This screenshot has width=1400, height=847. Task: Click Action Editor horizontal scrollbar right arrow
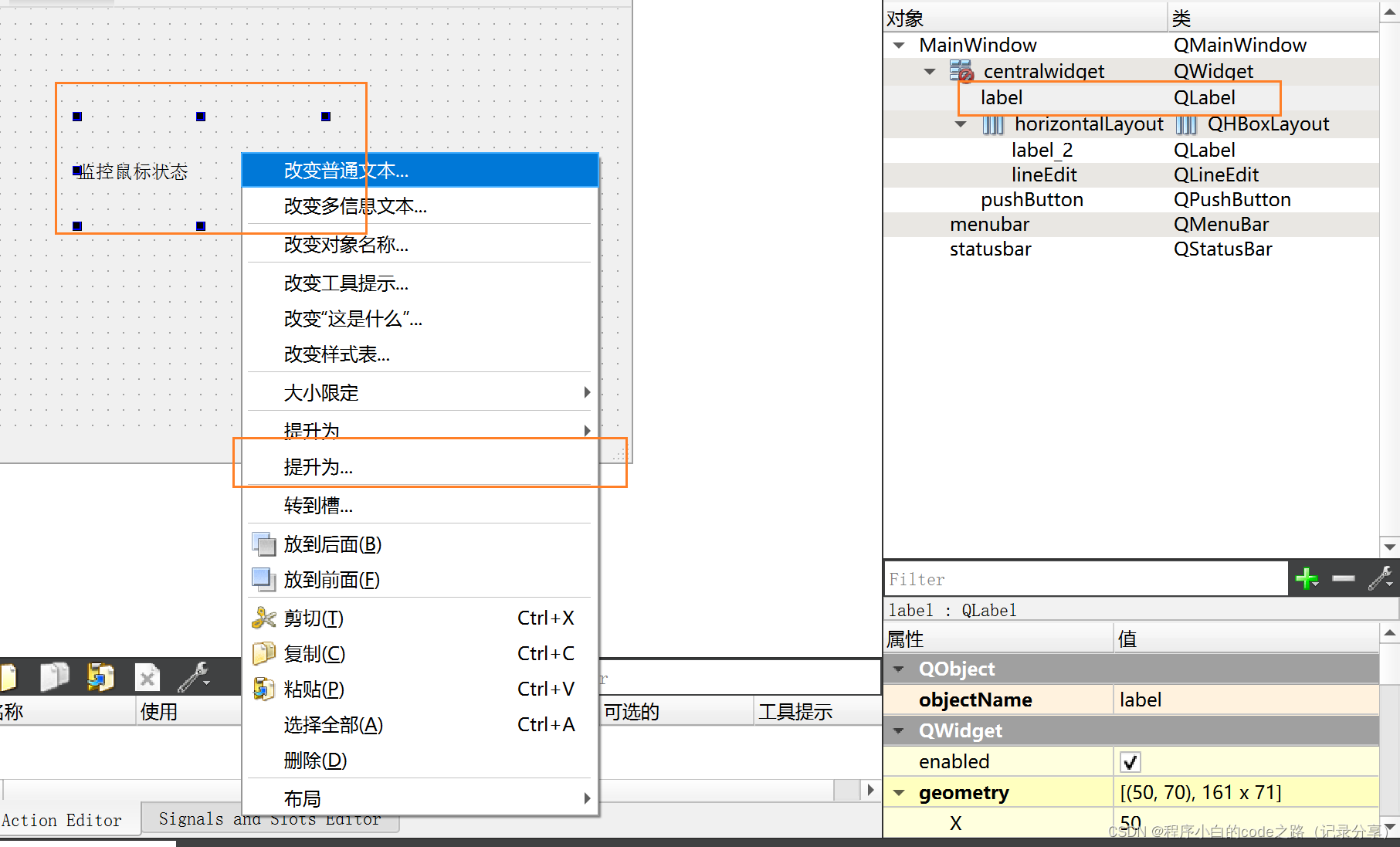point(871,790)
